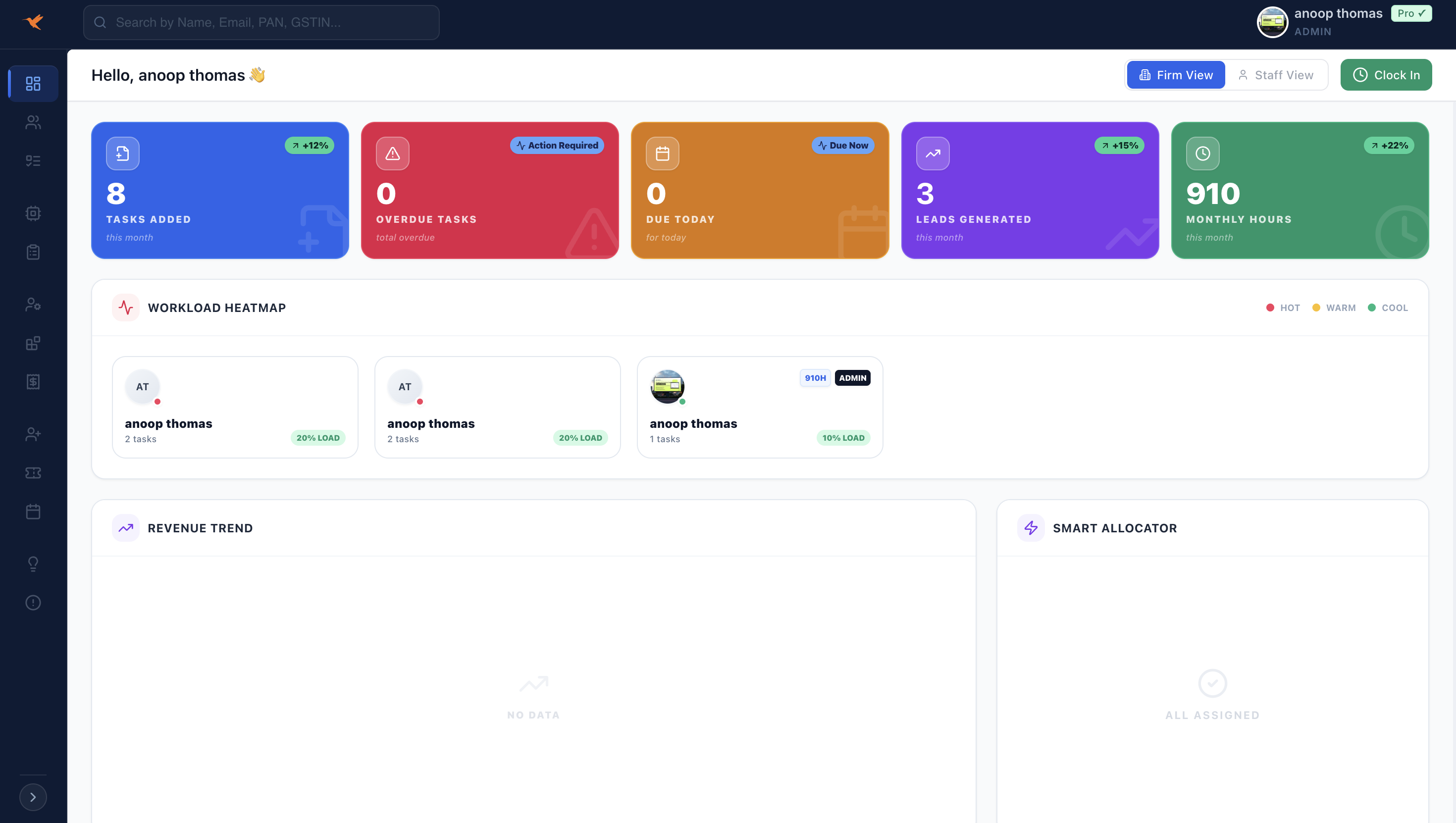Switch to Staff View
Viewport: 1456px width, 823px height.
coord(1276,74)
